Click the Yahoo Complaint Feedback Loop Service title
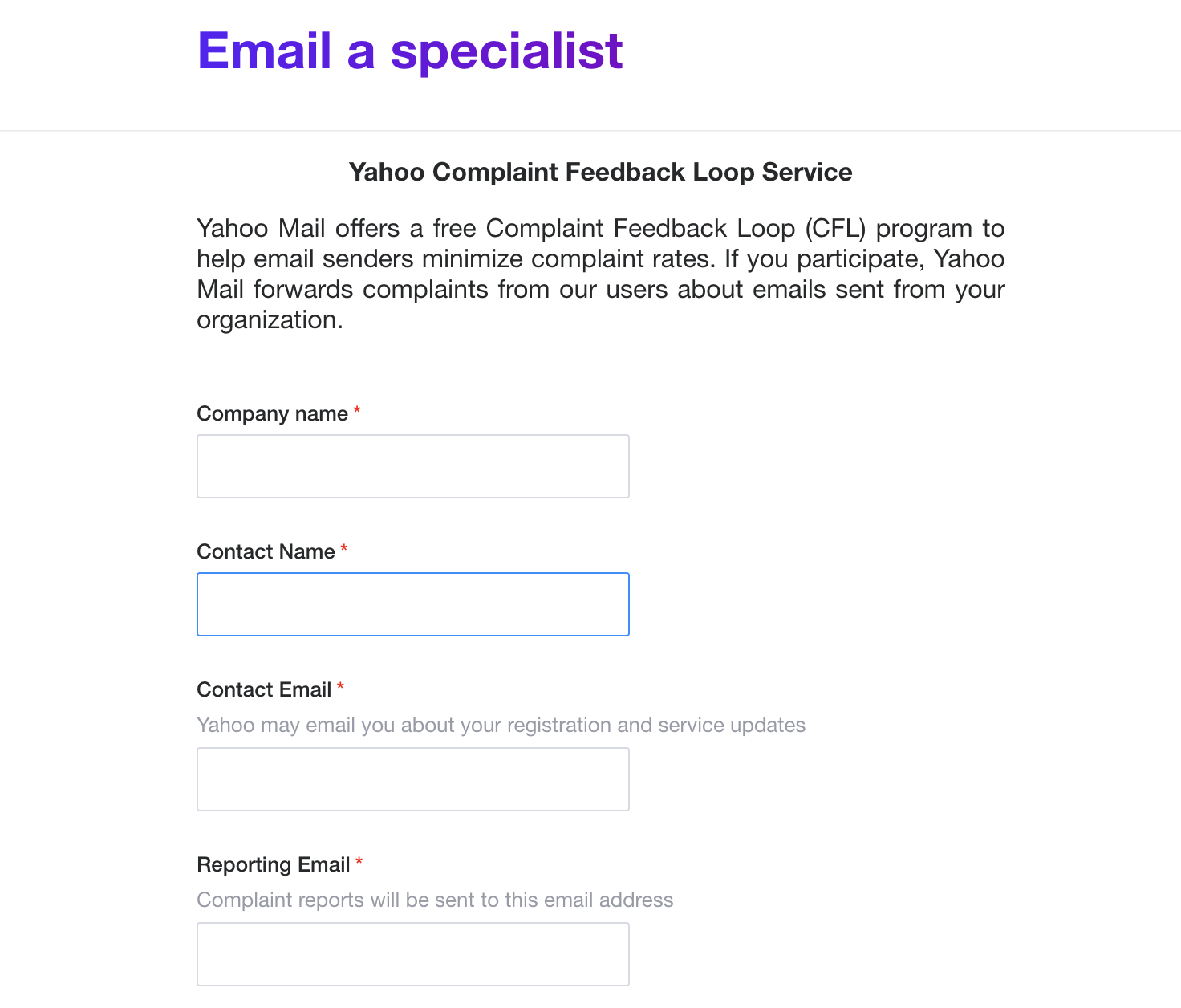1181x1008 pixels. tap(600, 172)
